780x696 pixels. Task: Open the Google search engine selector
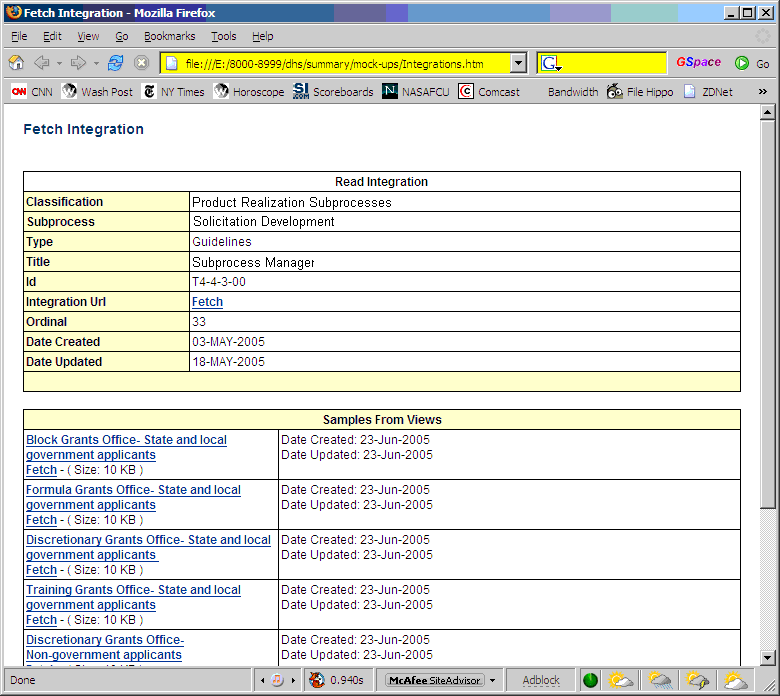[x=551, y=64]
